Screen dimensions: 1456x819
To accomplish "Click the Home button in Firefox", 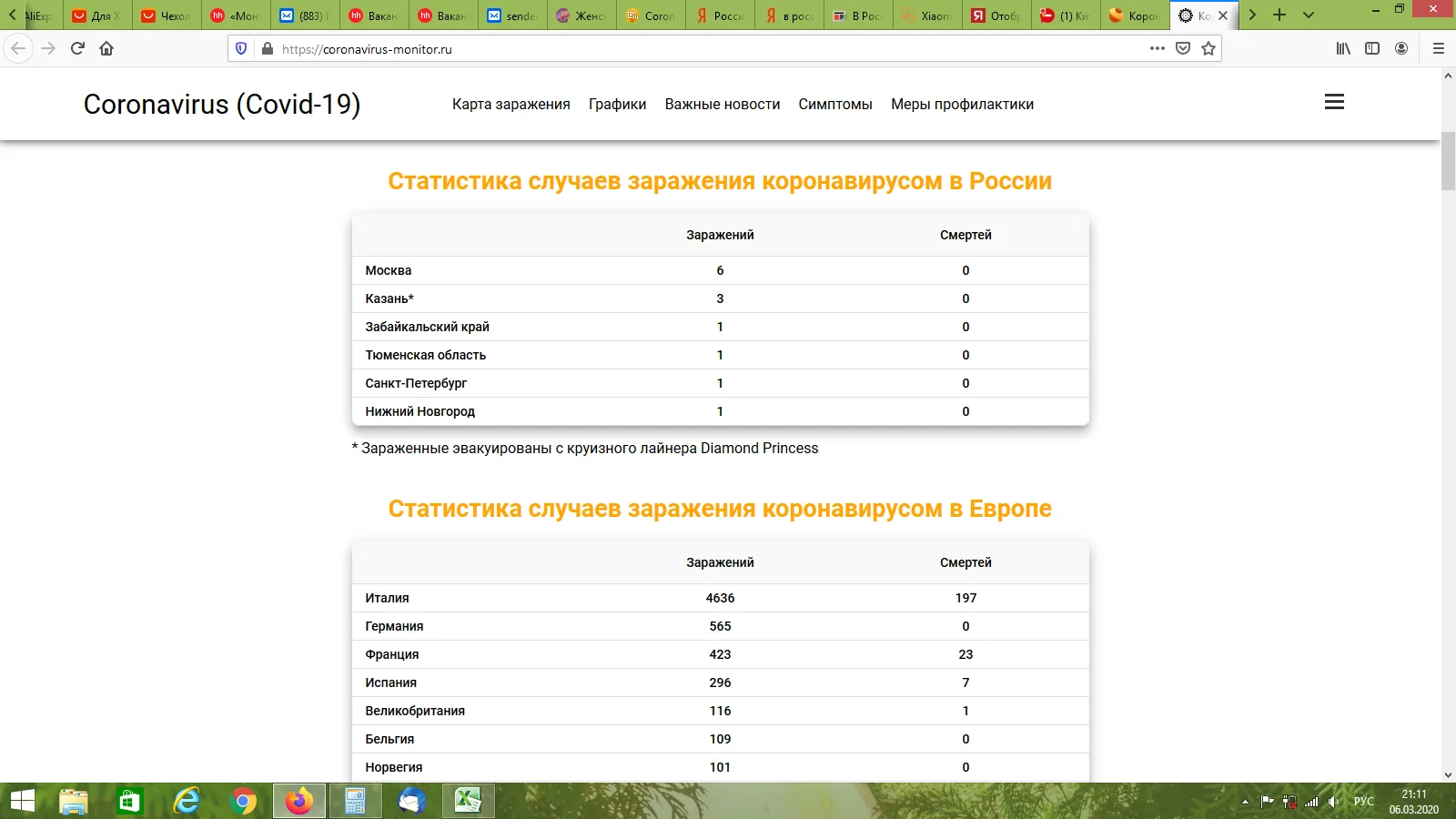I will 106,48.
